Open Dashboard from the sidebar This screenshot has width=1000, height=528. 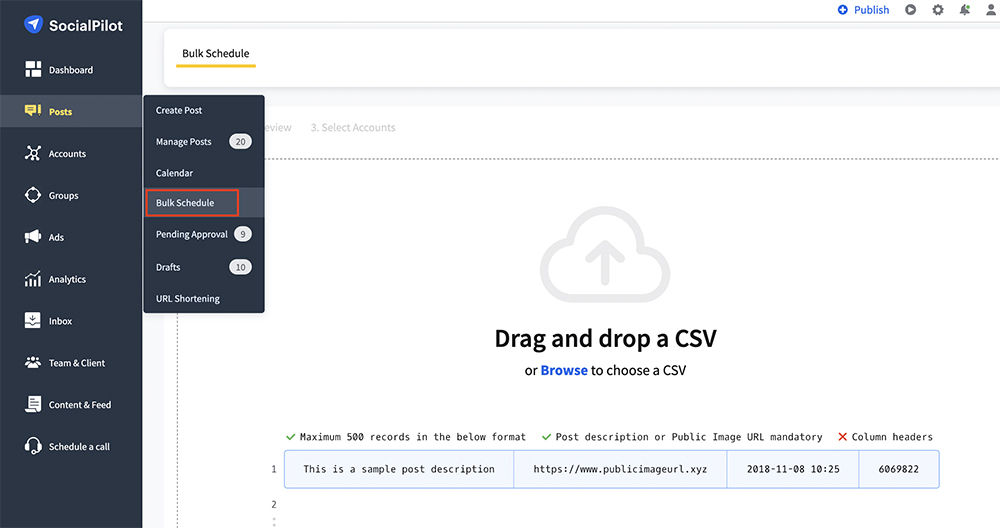tap(71, 70)
